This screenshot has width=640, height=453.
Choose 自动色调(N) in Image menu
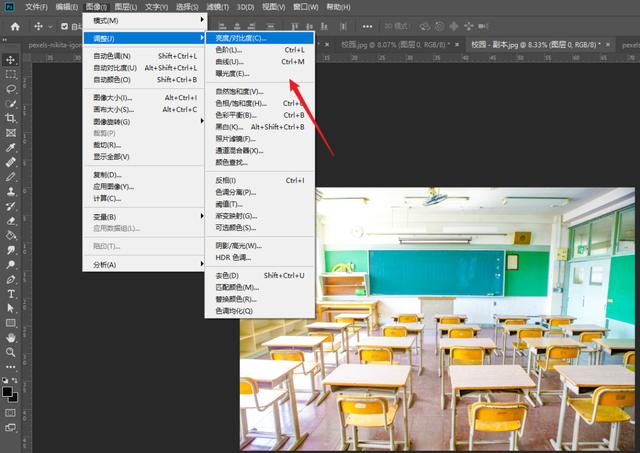click(144, 56)
